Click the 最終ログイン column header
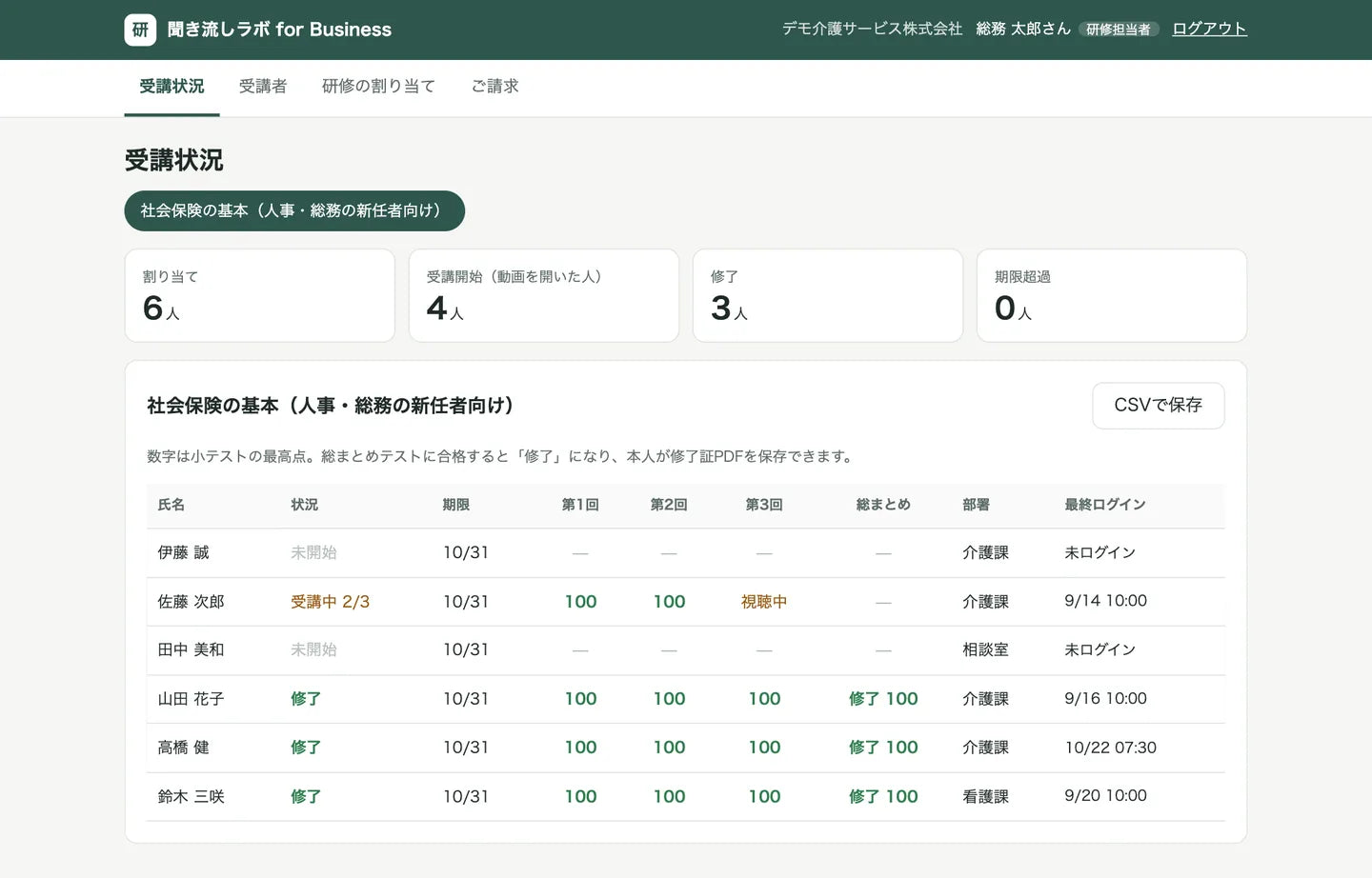 1105,505
